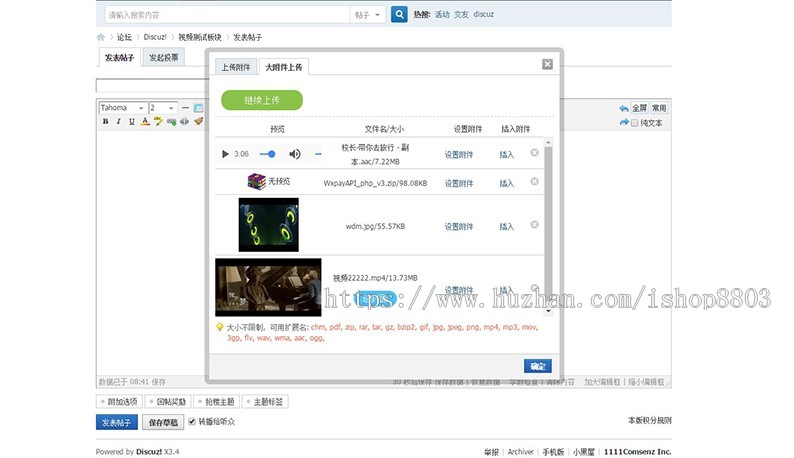Click 设置附件 for wdm.jpg
This screenshot has height=458, width=794.
[459, 226]
